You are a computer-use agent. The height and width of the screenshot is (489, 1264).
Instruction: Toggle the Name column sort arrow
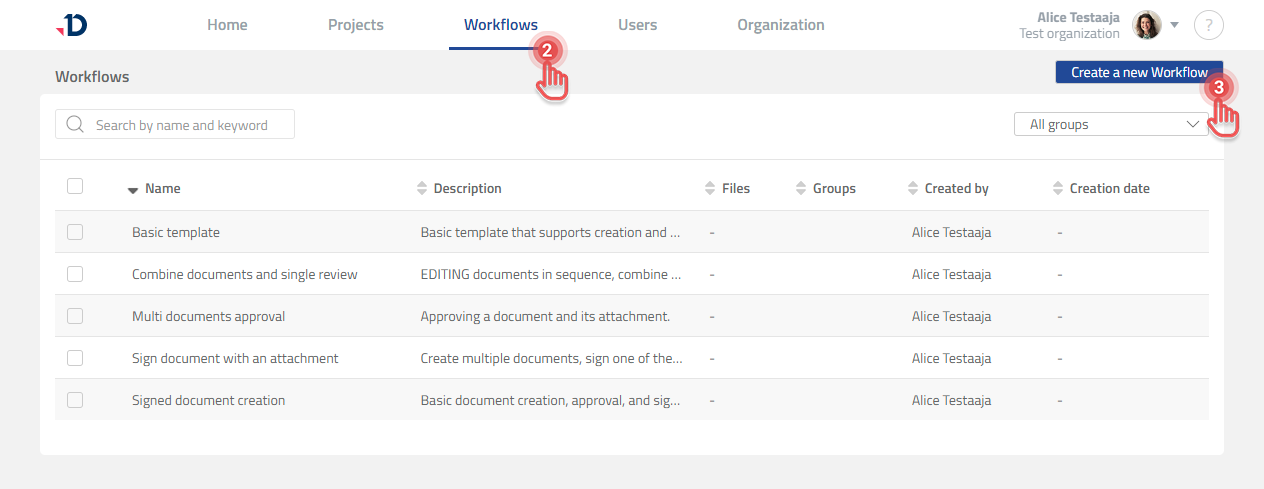[x=133, y=189]
